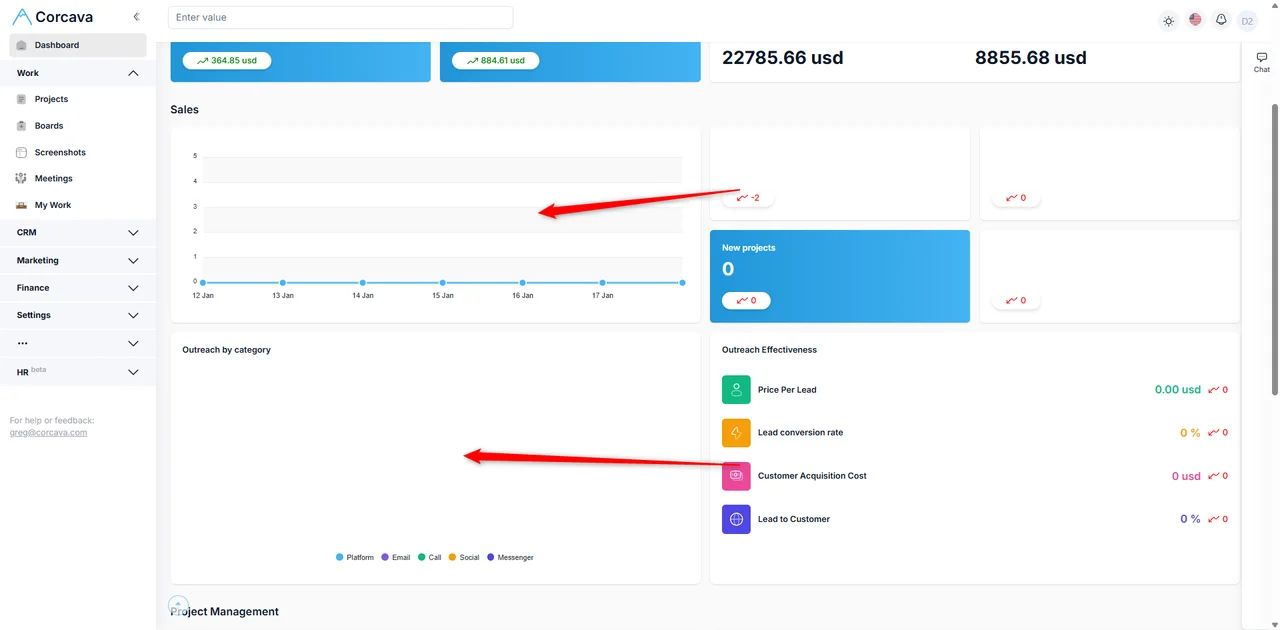Click the Lead to Customer globe icon
1280x630 pixels.
(x=736, y=519)
